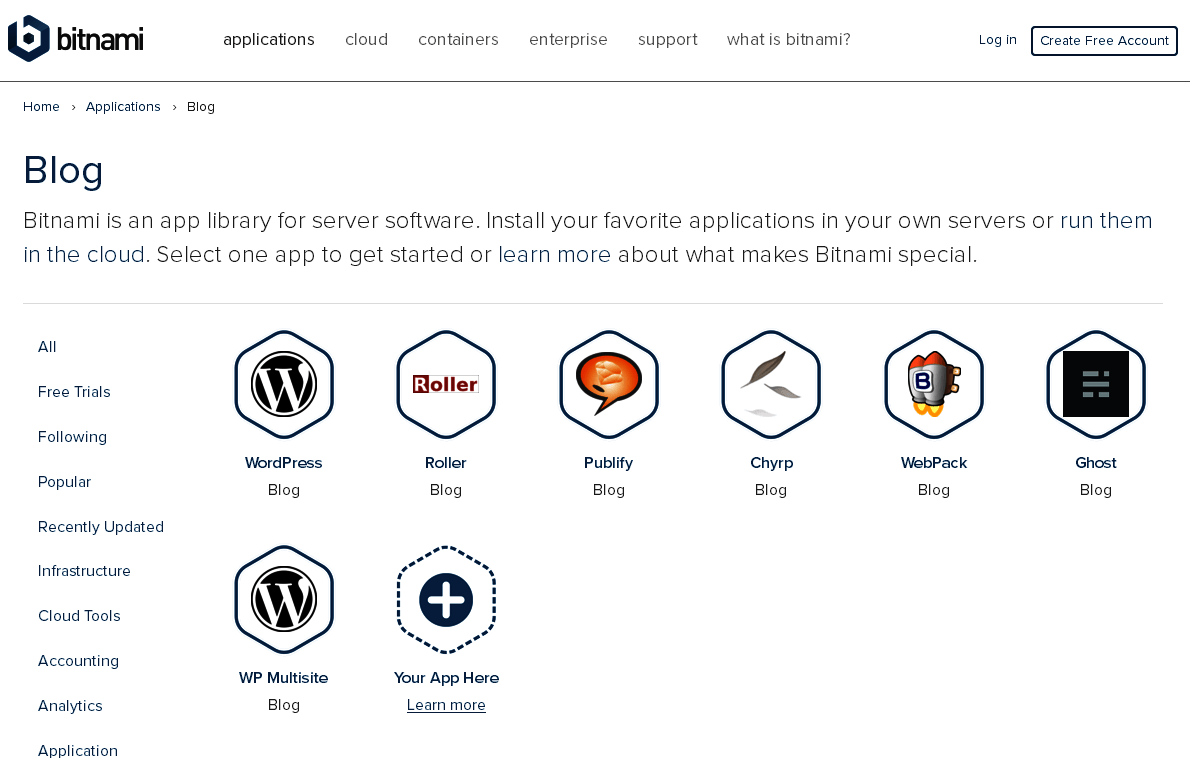Select the Roller blog icon
Screen dimensions: 1190x758
[x=446, y=384]
